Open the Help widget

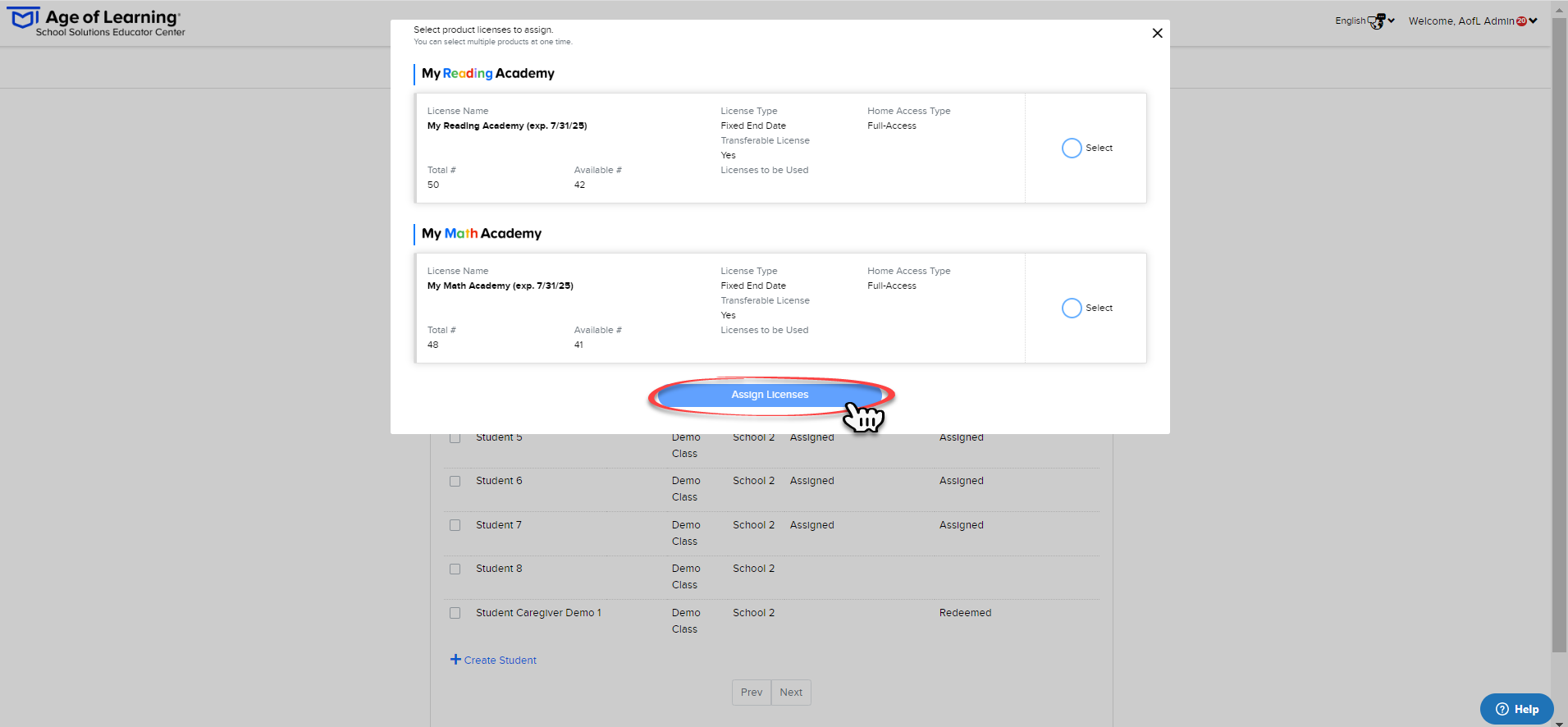point(1516,709)
